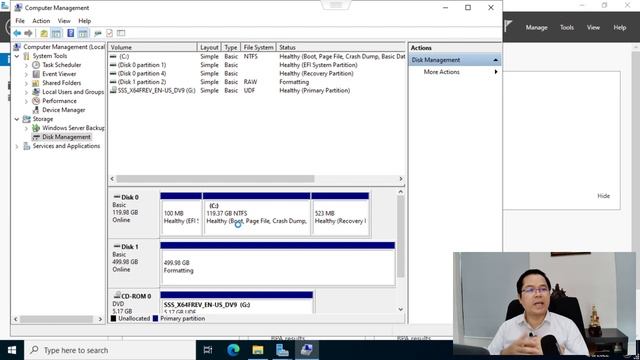Open the Help menu in Computer Management
The image size is (640, 360).
tap(84, 21)
